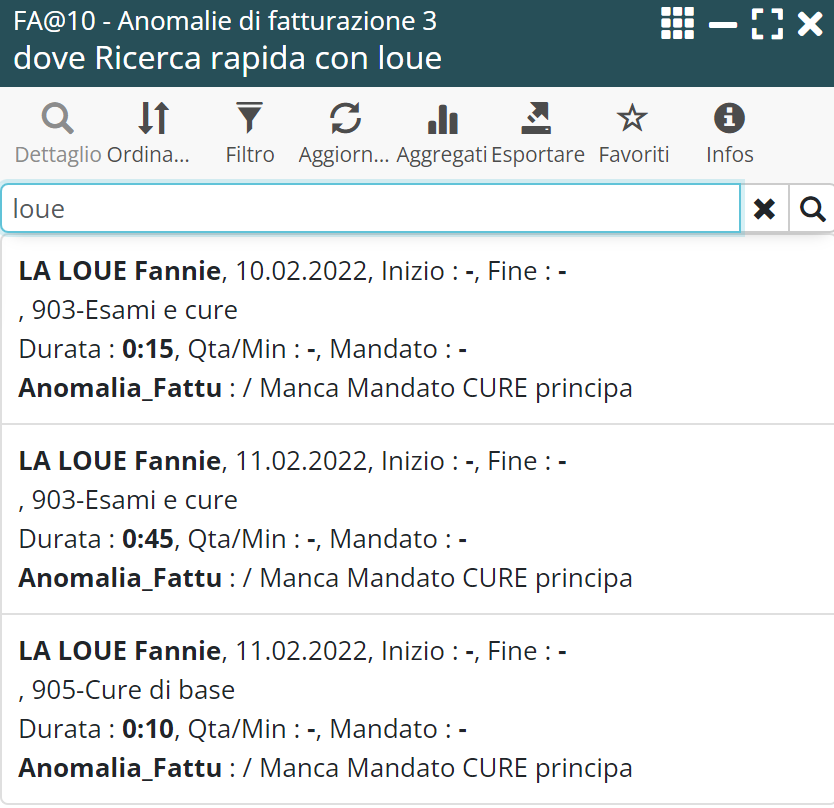Run search with magnifier button
This screenshot has width=834, height=808.
[813, 209]
